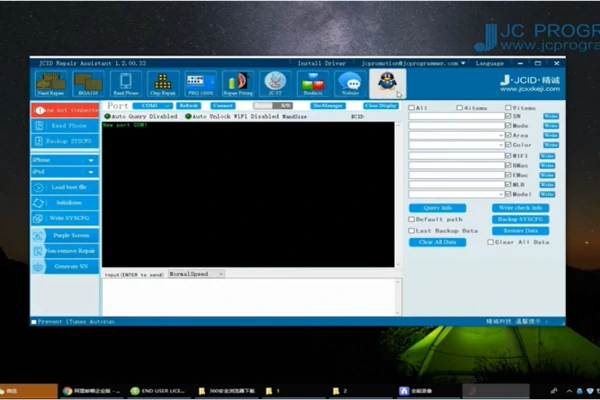
Task: Click the red not-connected warning icon
Action: point(40,110)
